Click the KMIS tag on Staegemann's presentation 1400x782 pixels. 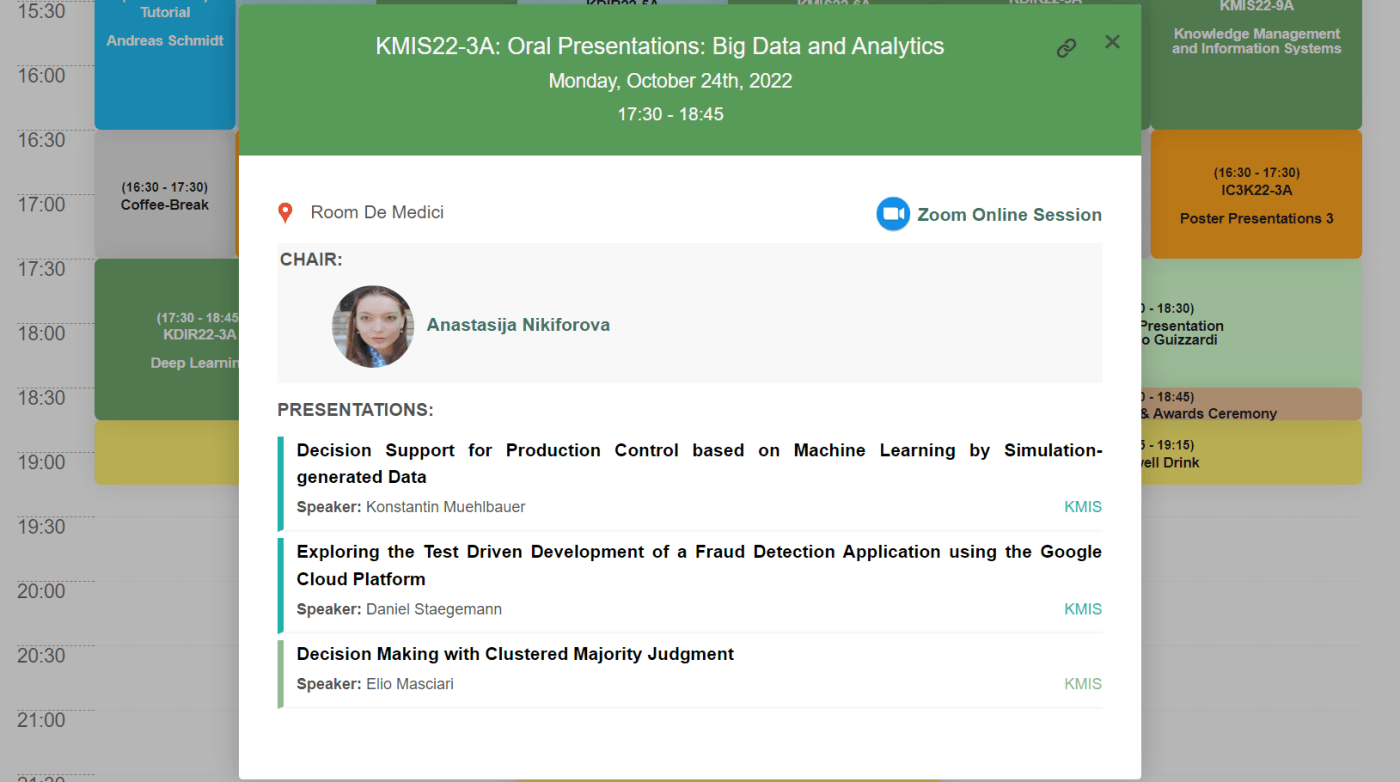coord(1082,609)
